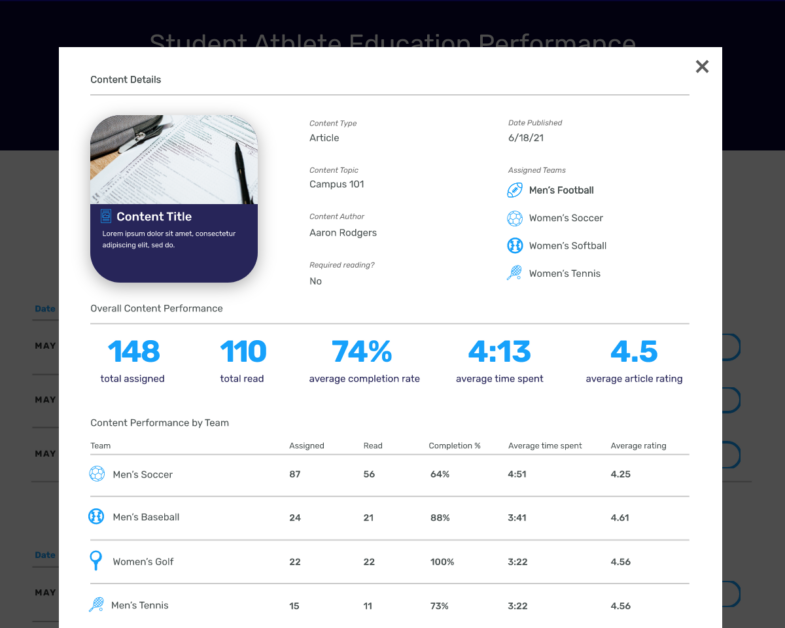
Task: Click the Women's Golf row icon
Action: pyautogui.click(x=96, y=561)
